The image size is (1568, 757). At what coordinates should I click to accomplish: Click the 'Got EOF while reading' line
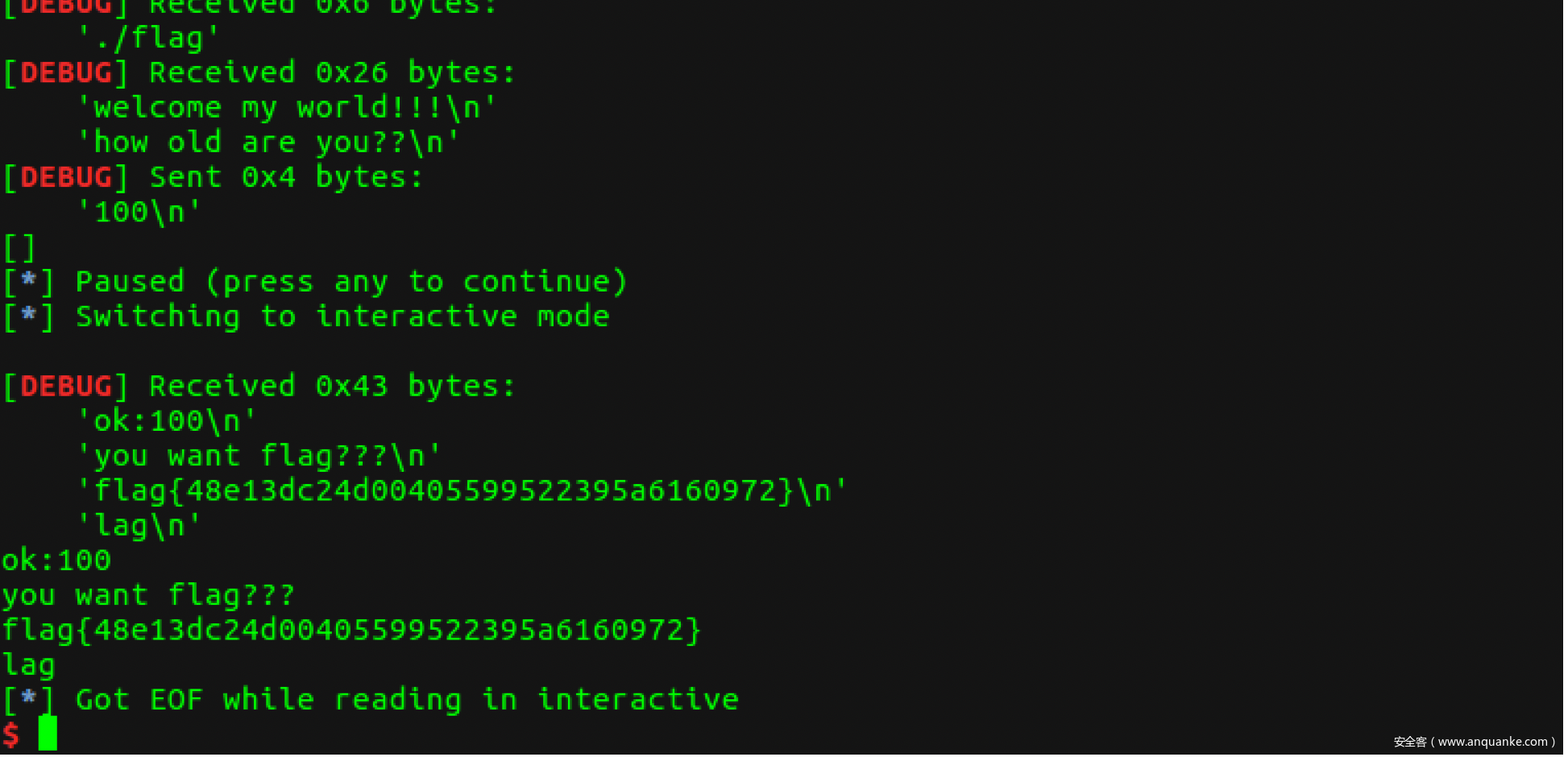click(406, 700)
